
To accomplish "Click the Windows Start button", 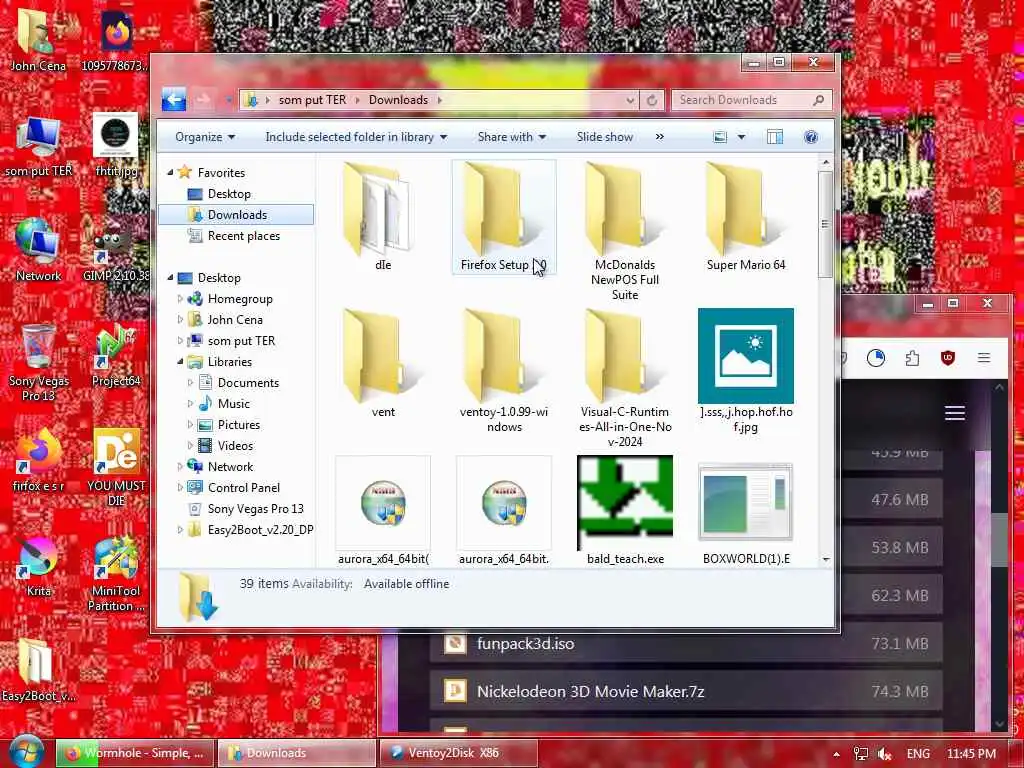I will 25,752.
